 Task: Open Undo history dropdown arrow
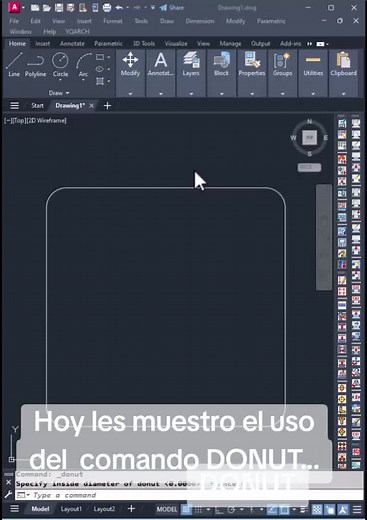(x=127, y=7)
